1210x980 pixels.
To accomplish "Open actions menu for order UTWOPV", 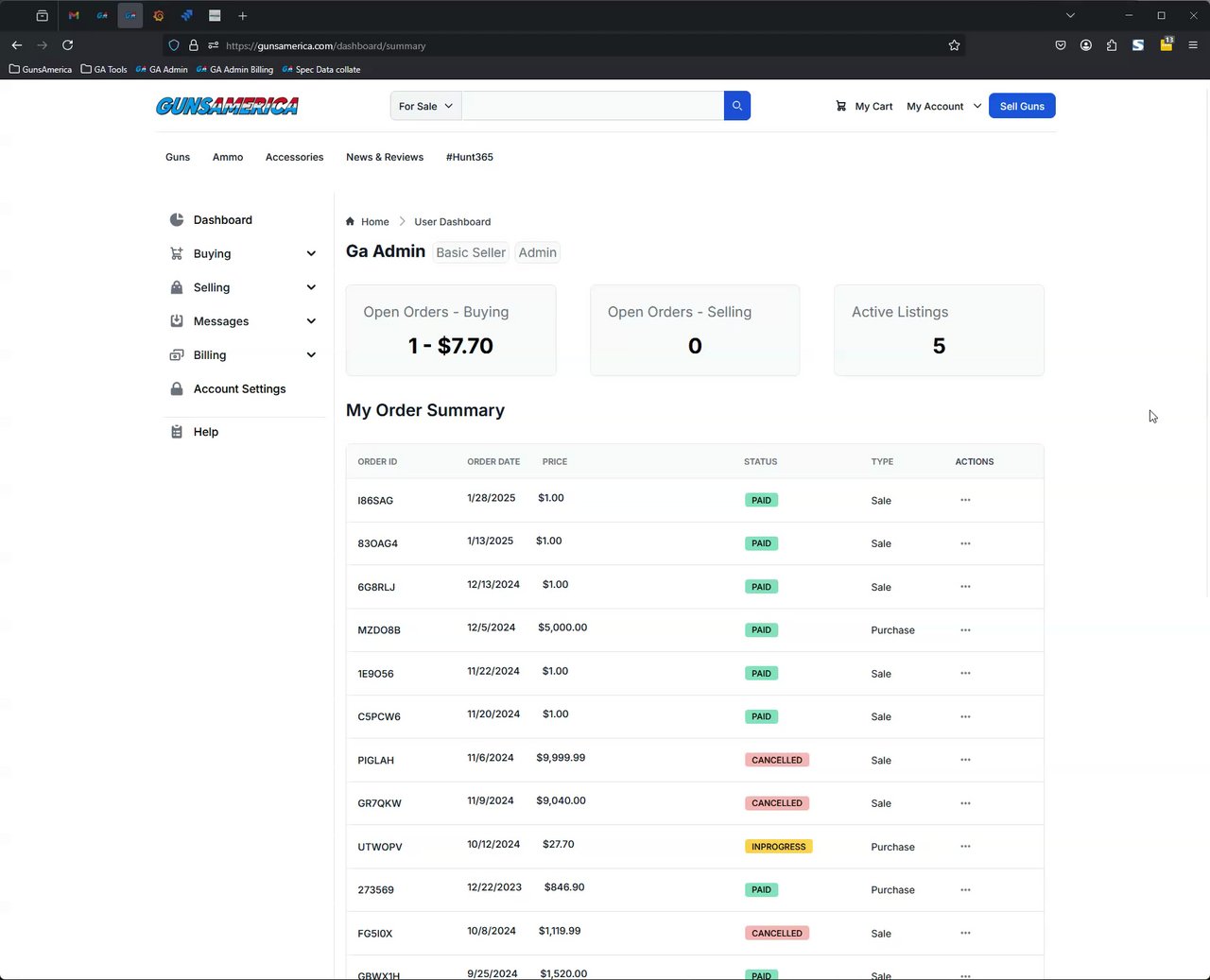I will coord(965,847).
